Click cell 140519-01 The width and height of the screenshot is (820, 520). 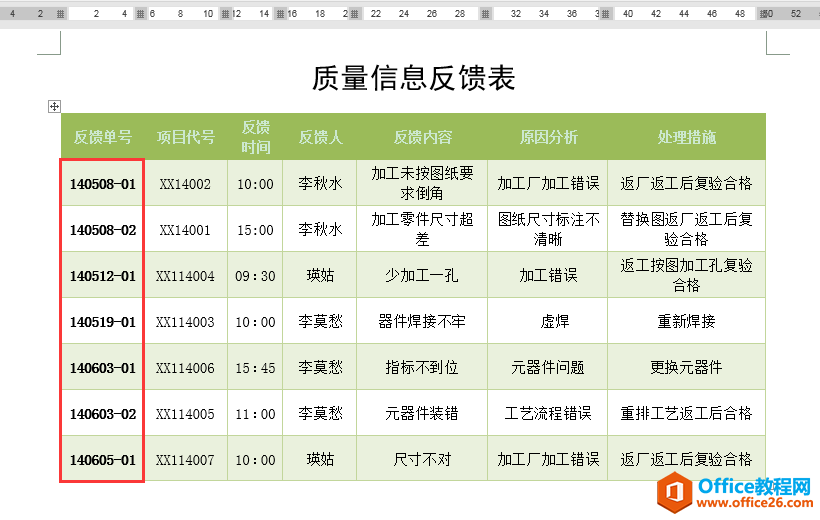[103, 322]
